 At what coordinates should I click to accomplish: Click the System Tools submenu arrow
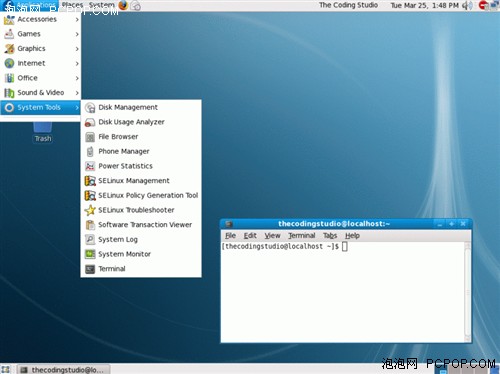coord(77,108)
